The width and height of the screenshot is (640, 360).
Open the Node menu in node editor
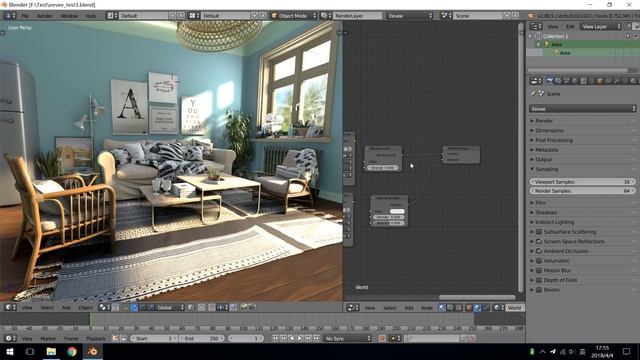(x=427, y=308)
